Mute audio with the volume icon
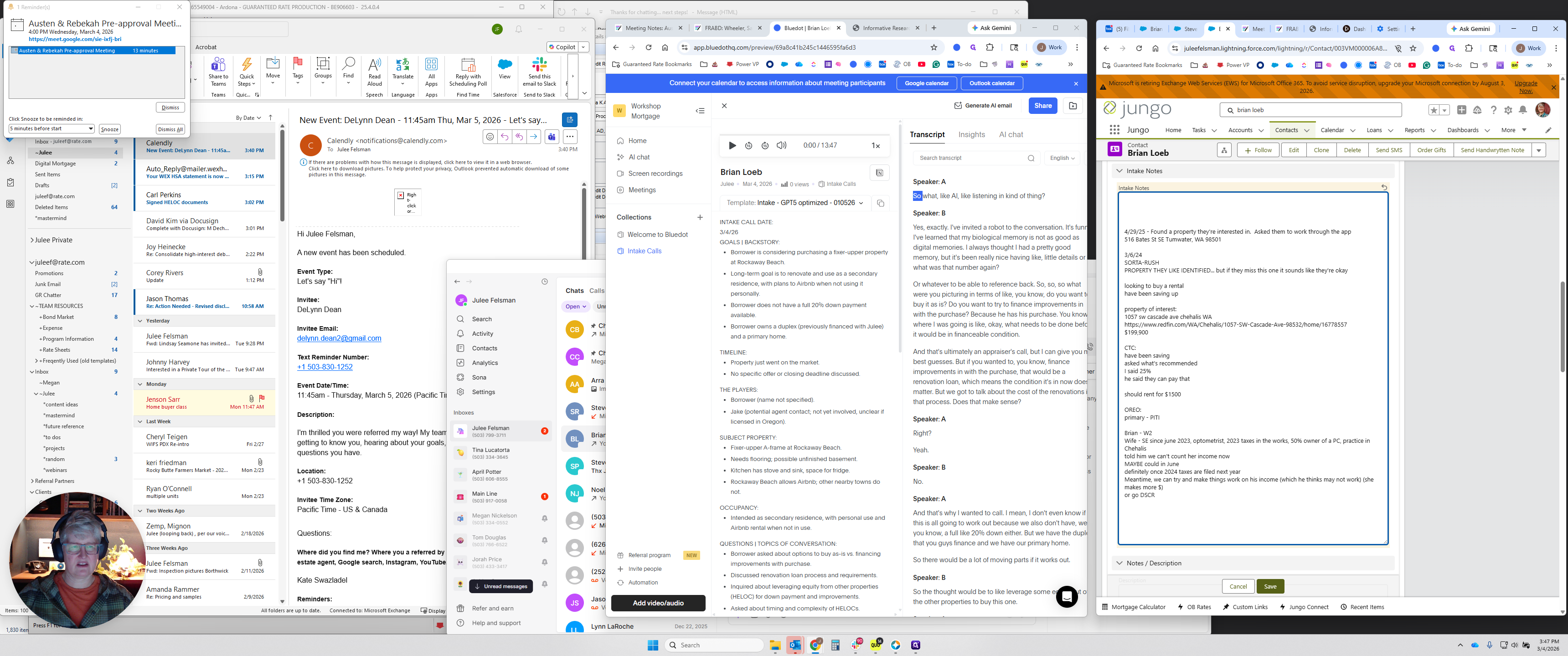1568x656 pixels. (782, 145)
